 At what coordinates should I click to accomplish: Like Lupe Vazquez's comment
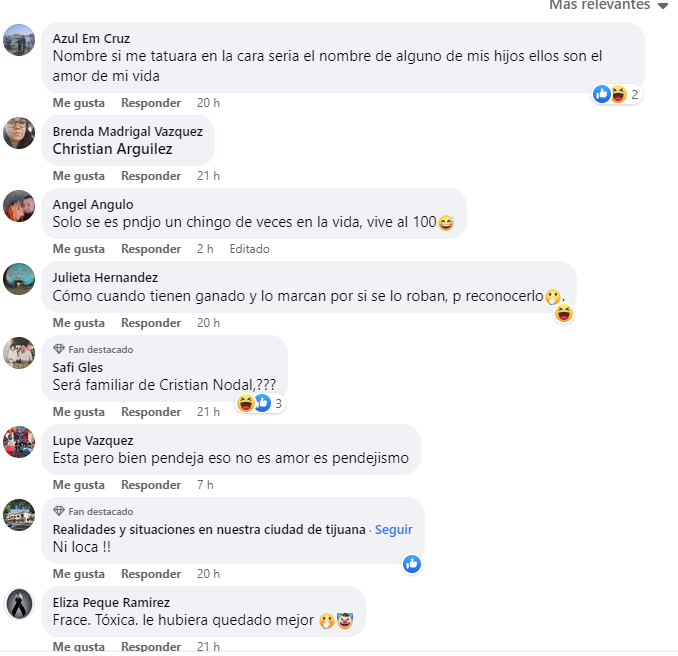pyautogui.click(x=79, y=485)
